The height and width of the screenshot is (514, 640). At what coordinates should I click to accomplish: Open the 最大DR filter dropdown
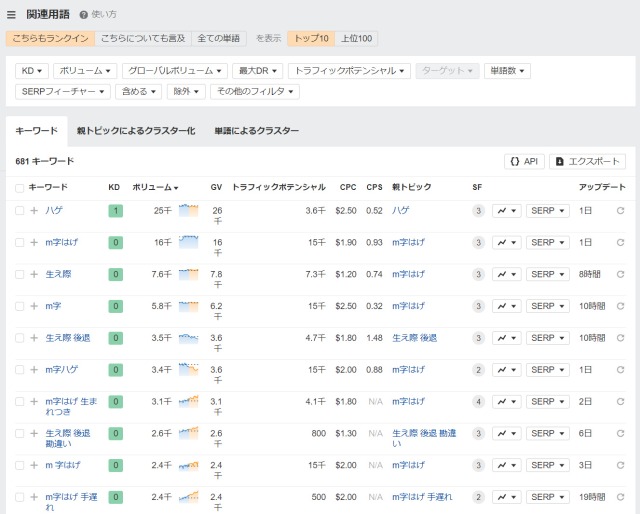(258, 71)
